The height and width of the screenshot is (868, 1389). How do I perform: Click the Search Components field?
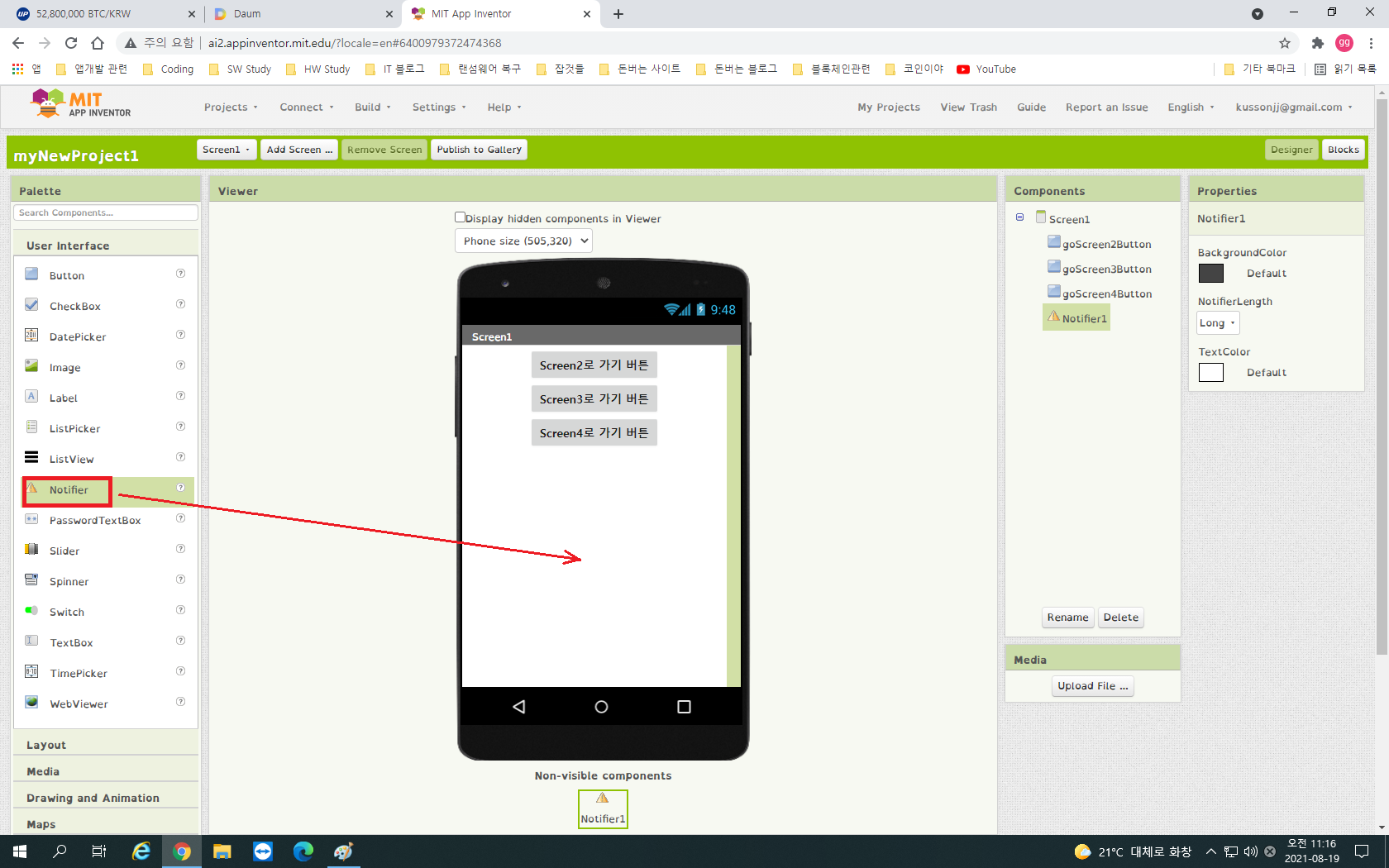[106, 212]
